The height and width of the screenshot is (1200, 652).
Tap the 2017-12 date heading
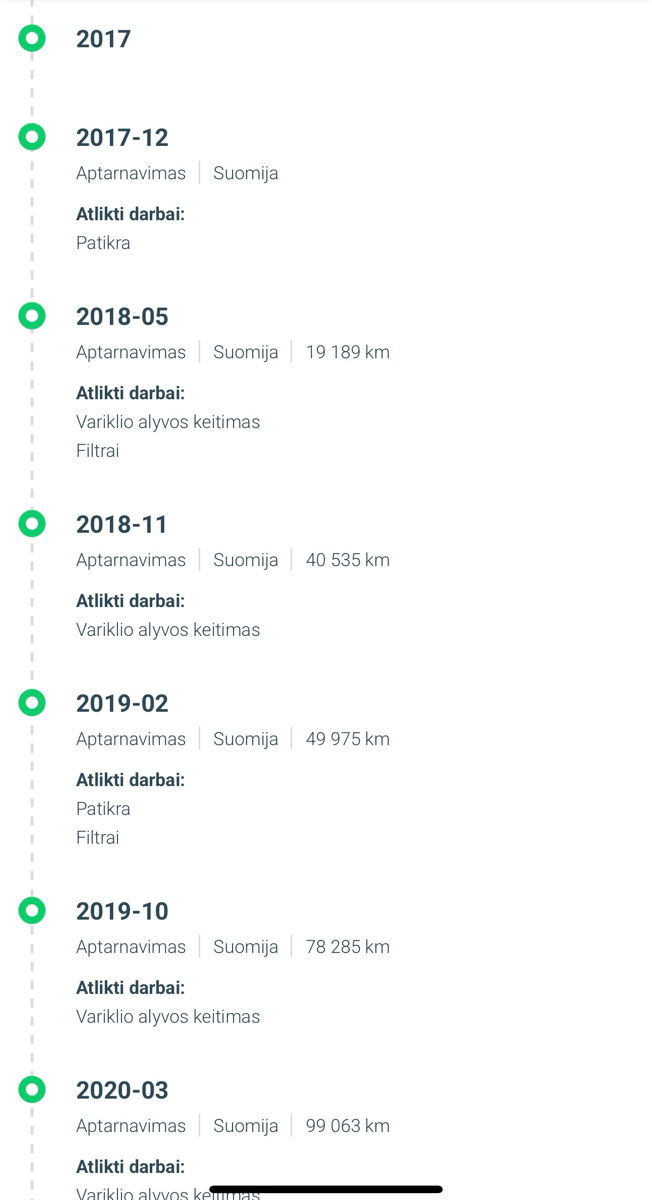(x=122, y=137)
